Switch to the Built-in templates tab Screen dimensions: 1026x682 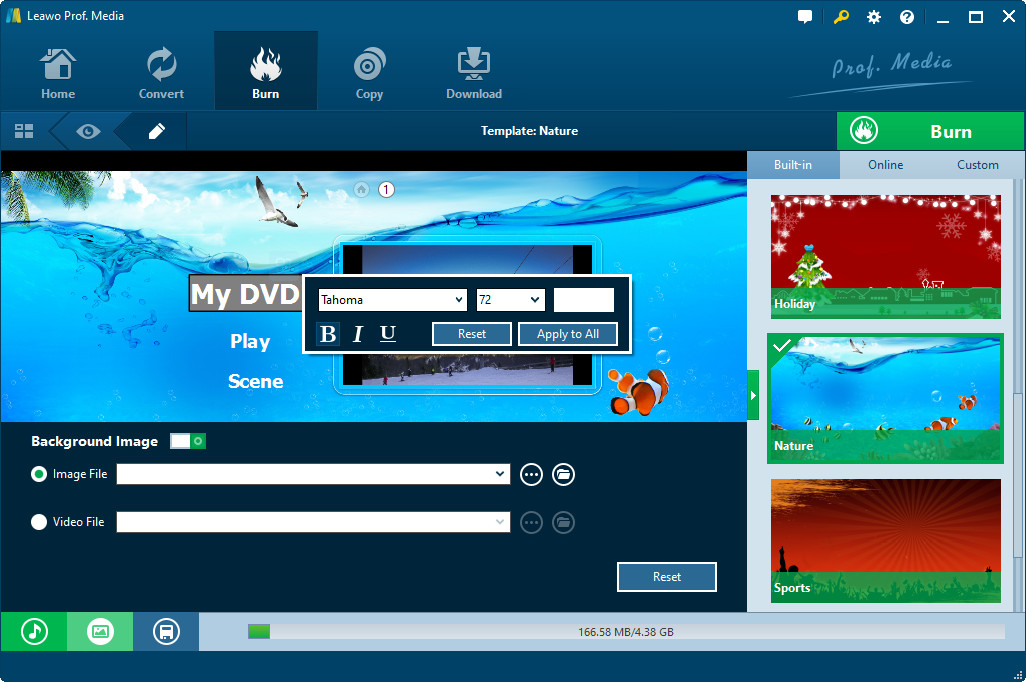pyautogui.click(x=793, y=165)
